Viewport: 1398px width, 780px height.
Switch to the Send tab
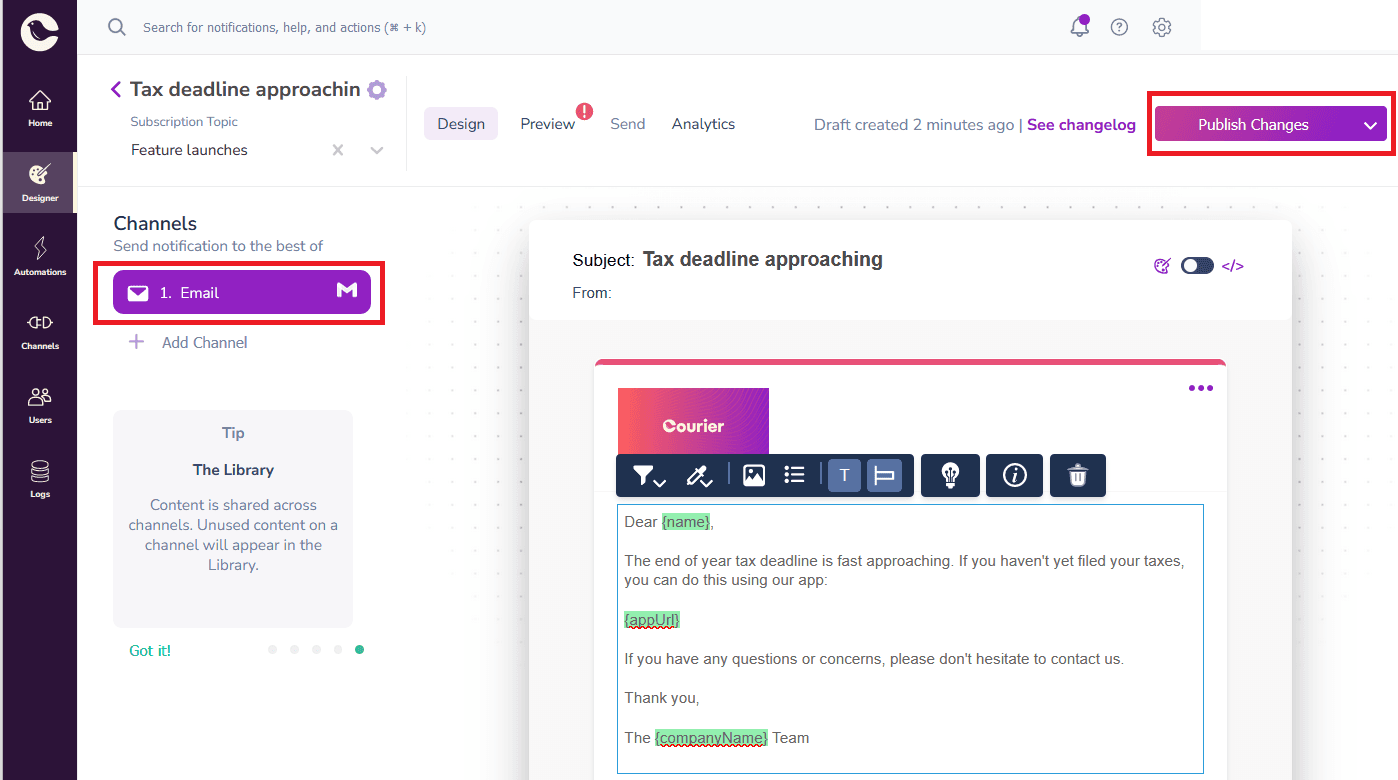628,124
